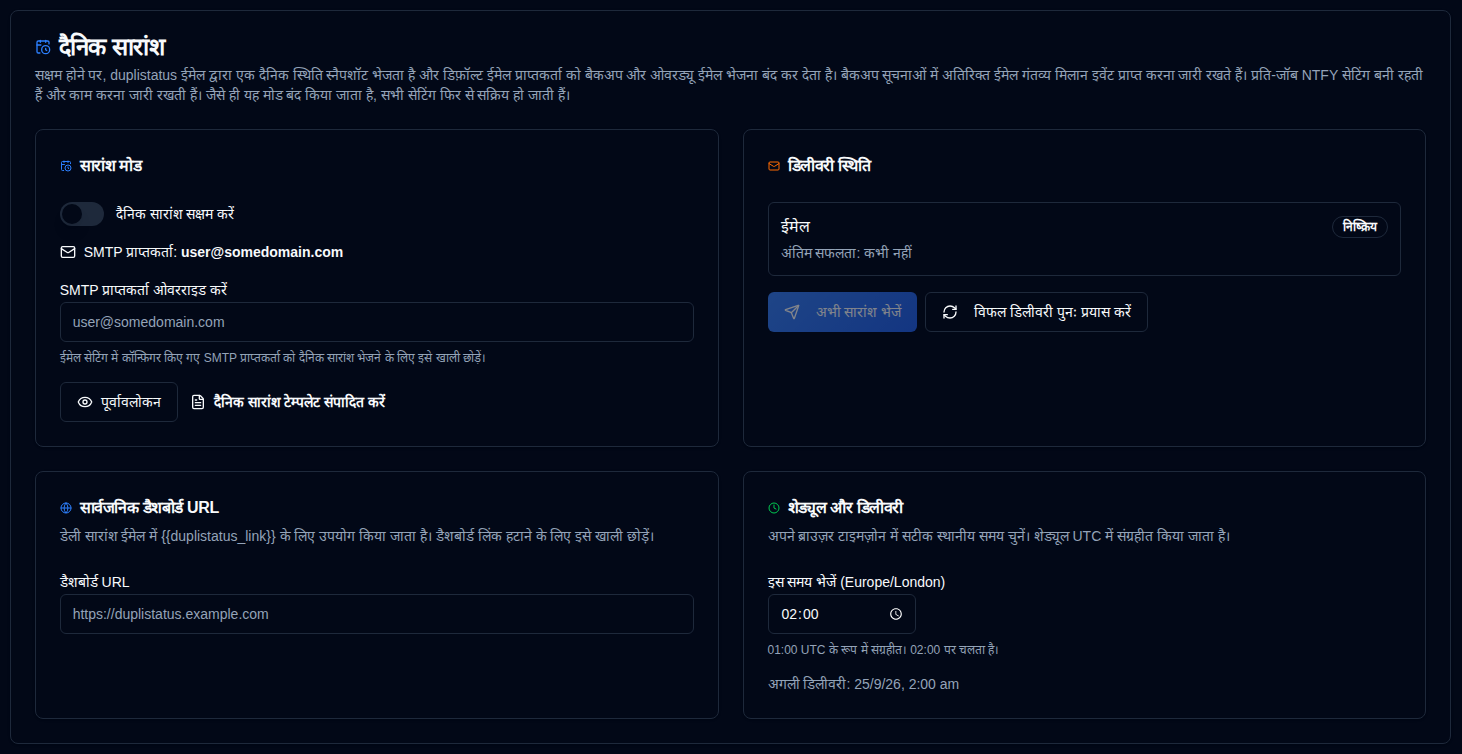The image size is (1462, 754).
Task: Click the eye icon in पूर्वावलोकन button
Action: tap(85, 402)
